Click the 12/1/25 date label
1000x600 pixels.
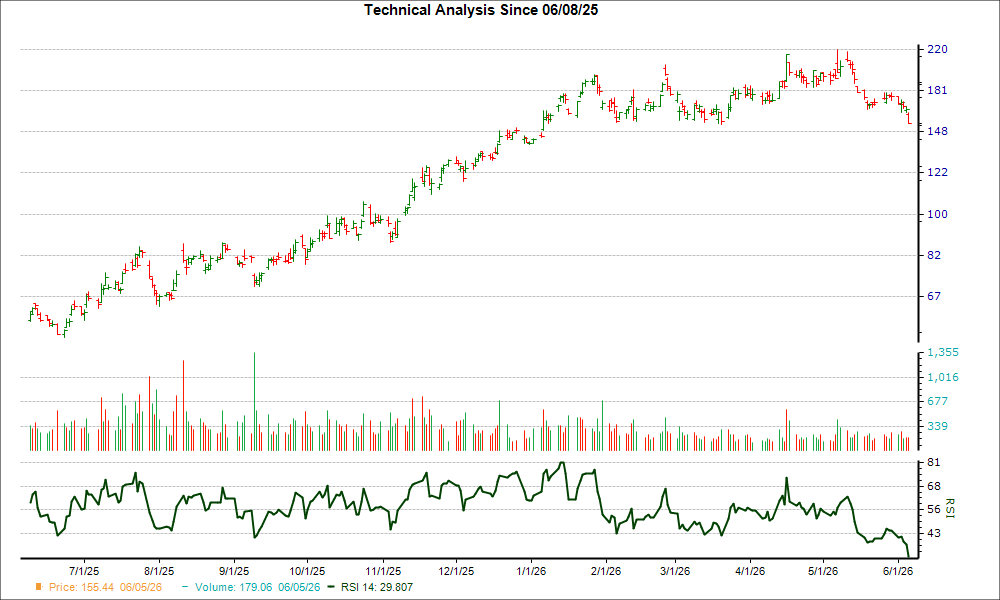coord(457,571)
